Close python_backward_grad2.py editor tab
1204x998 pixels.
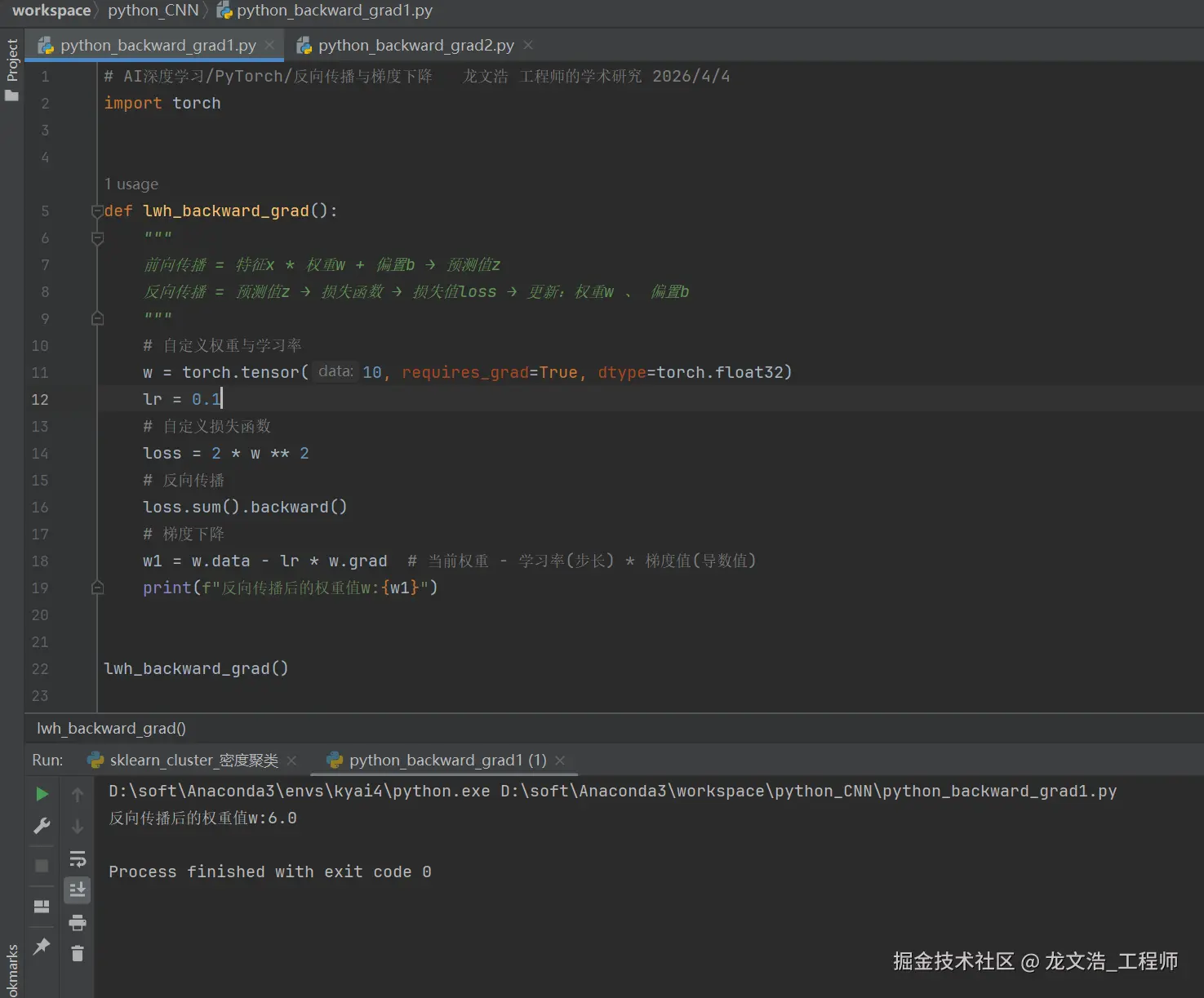(528, 45)
